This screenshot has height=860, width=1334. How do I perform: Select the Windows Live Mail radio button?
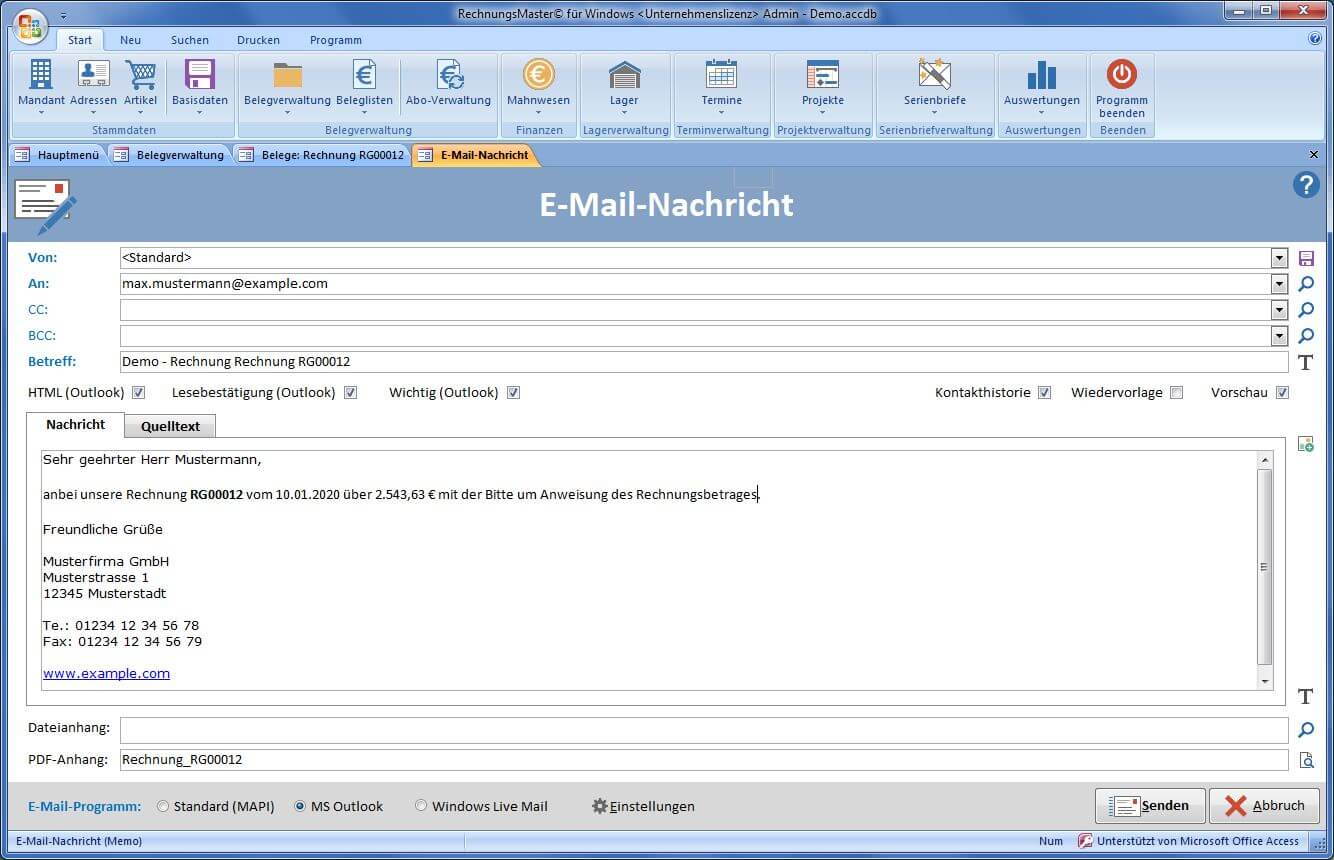[x=421, y=806]
